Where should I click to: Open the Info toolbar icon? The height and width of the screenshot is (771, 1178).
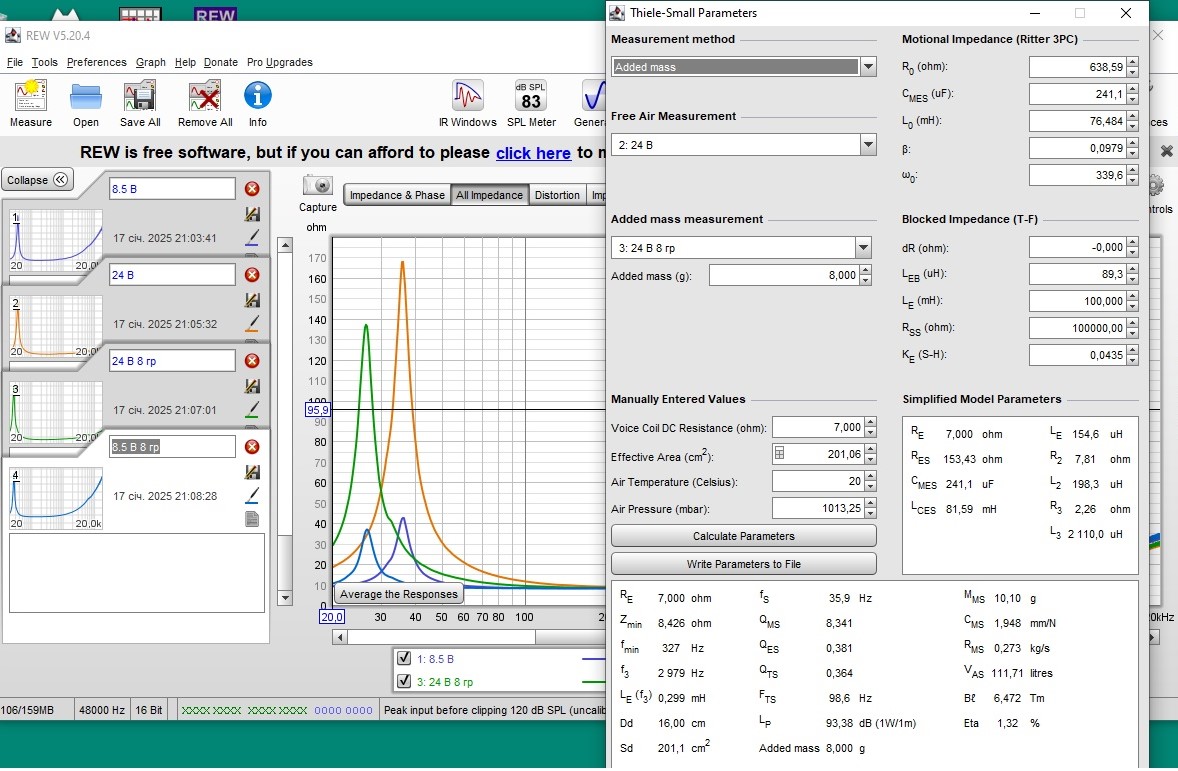tap(258, 96)
